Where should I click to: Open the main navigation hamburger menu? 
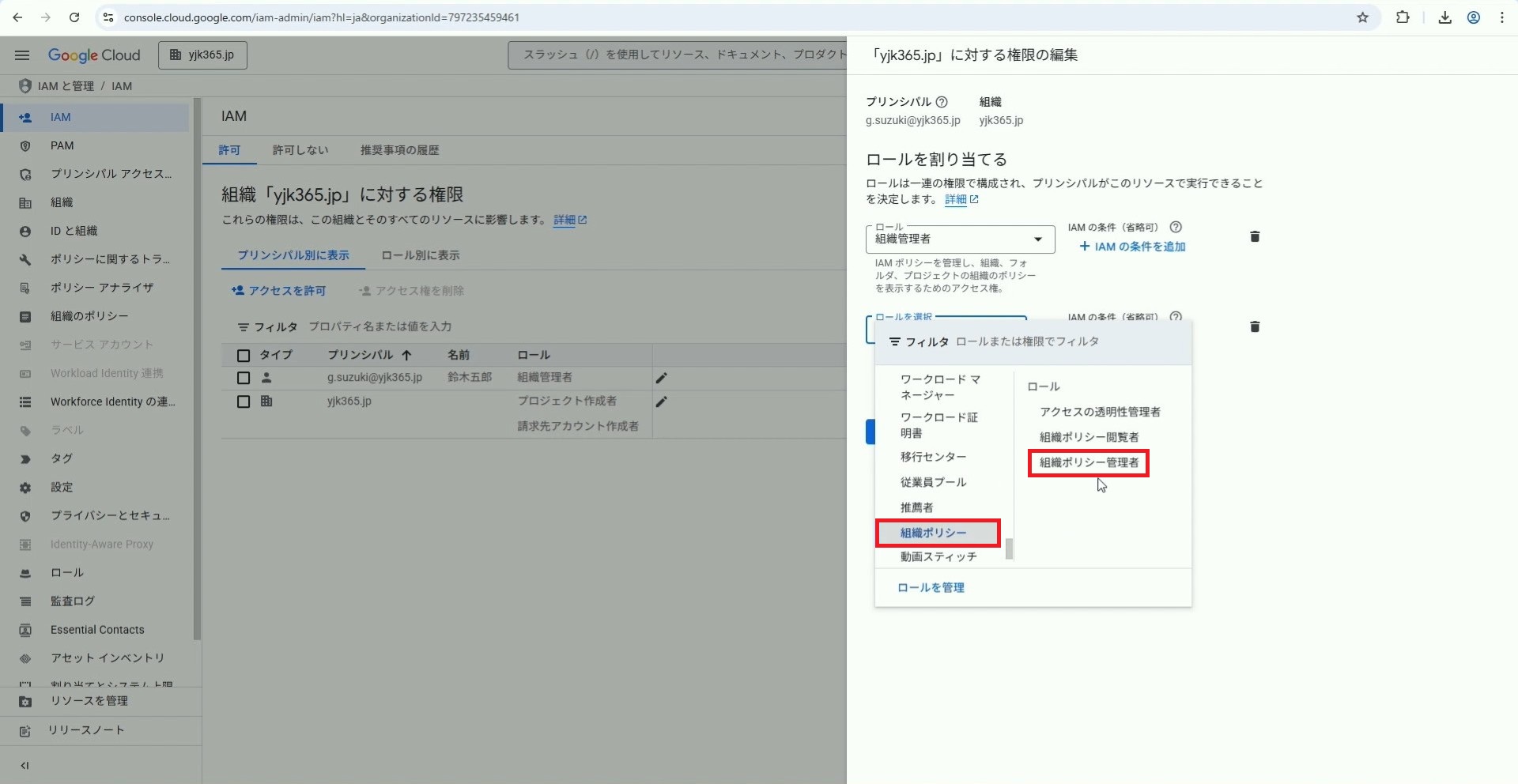(x=22, y=55)
